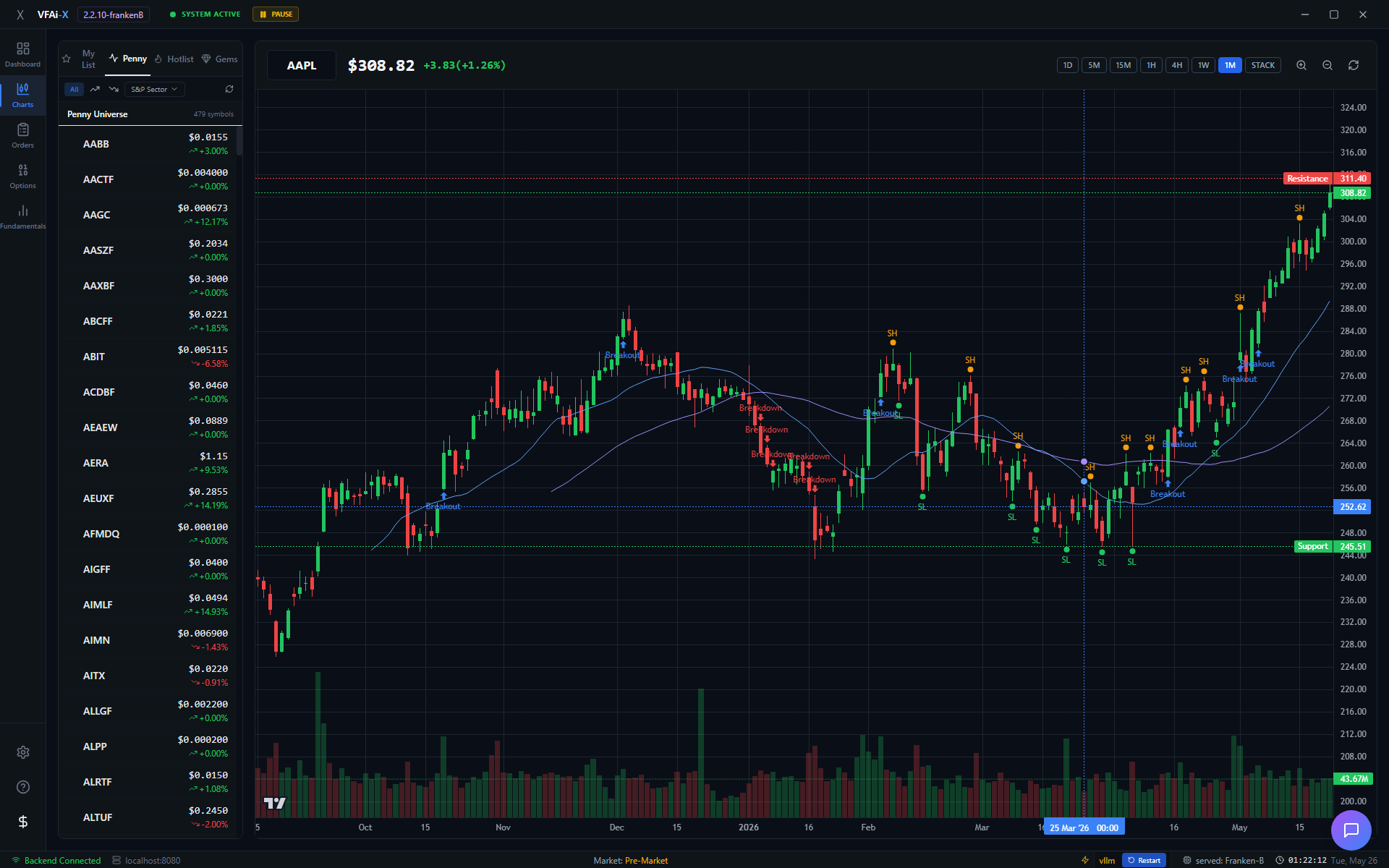Viewport: 1389px width, 868px height.
Task: Switch the timeframe to 5M
Action: (x=1094, y=65)
